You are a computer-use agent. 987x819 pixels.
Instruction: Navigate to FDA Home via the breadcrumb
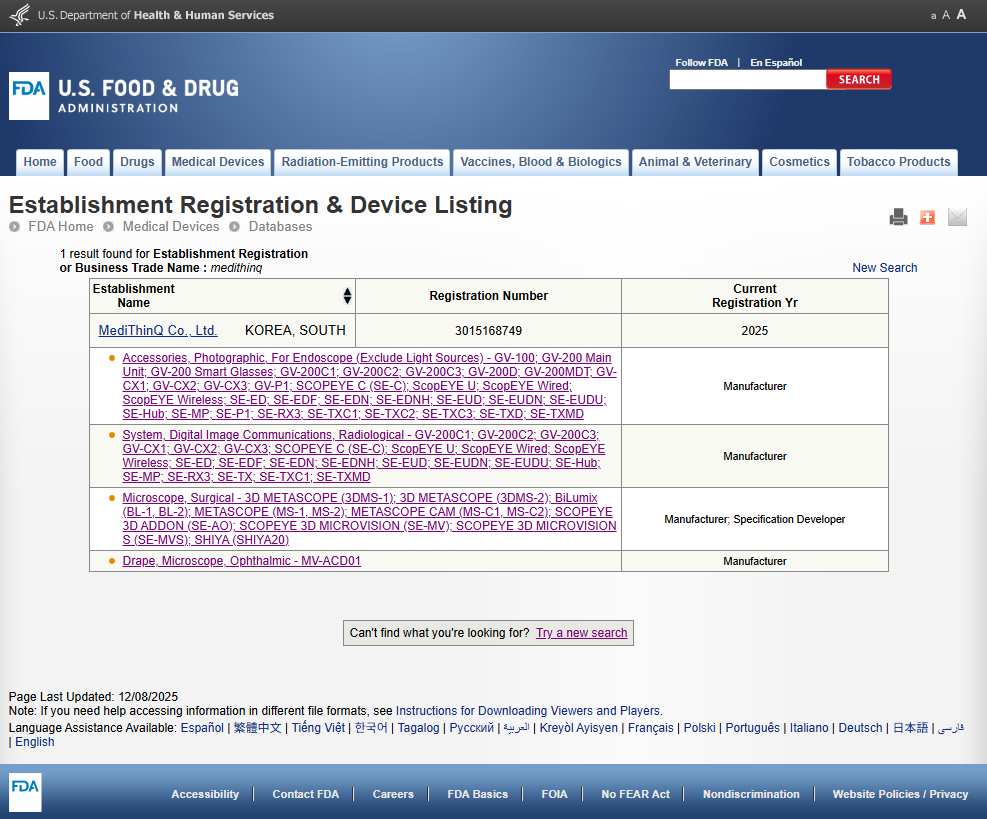(x=60, y=226)
